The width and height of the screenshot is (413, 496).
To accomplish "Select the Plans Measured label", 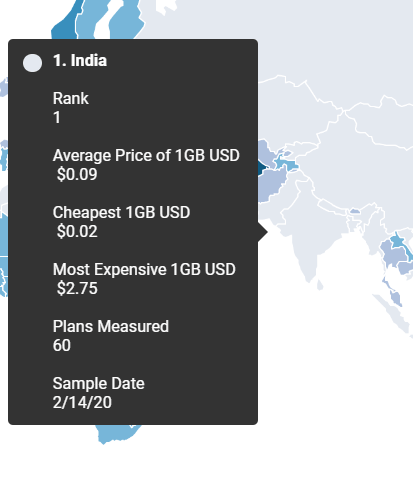I will pyautogui.click(x=111, y=326).
